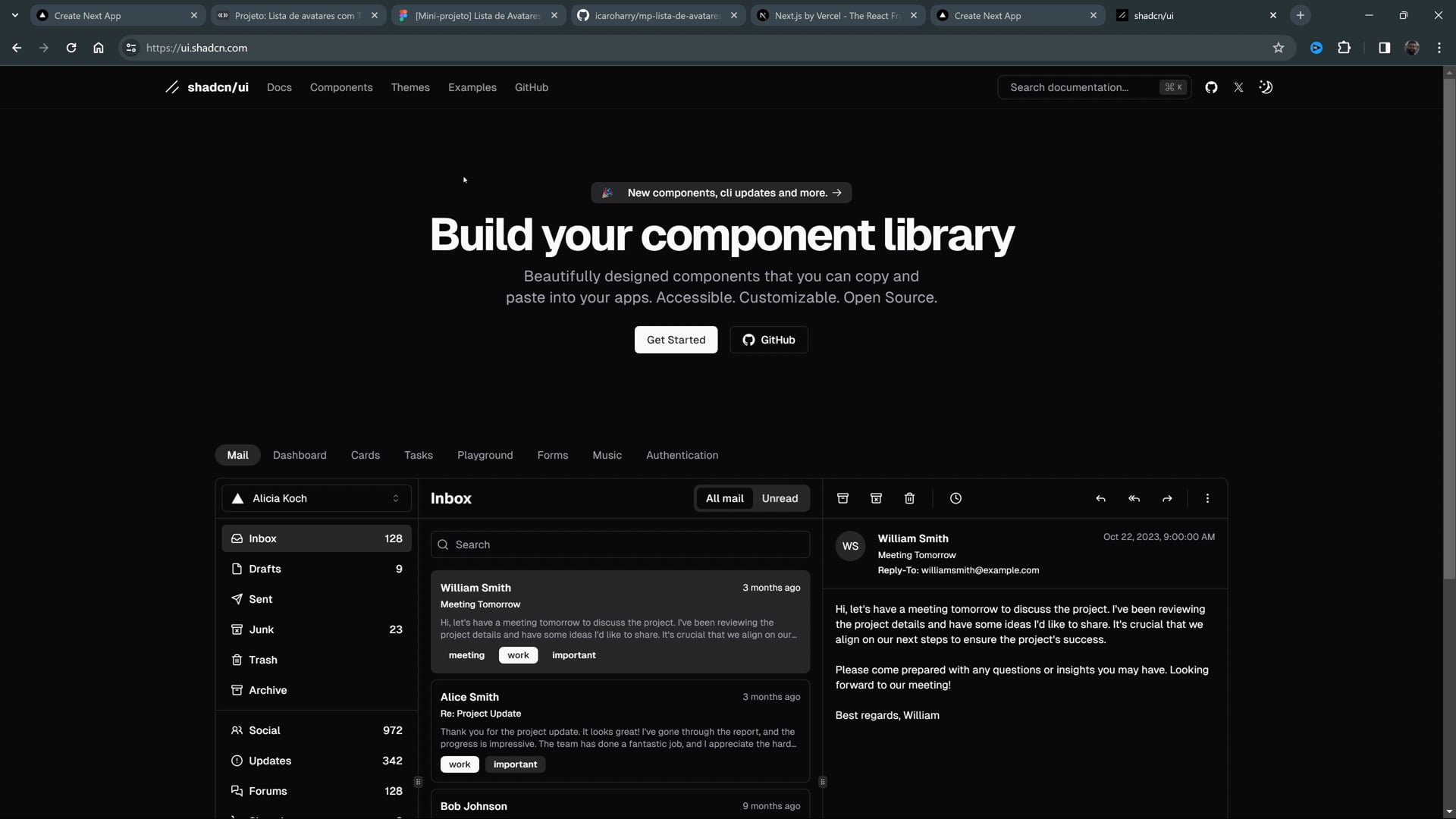Click the Forward arrow icon
The height and width of the screenshot is (819, 1456).
[x=1167, y=498]
